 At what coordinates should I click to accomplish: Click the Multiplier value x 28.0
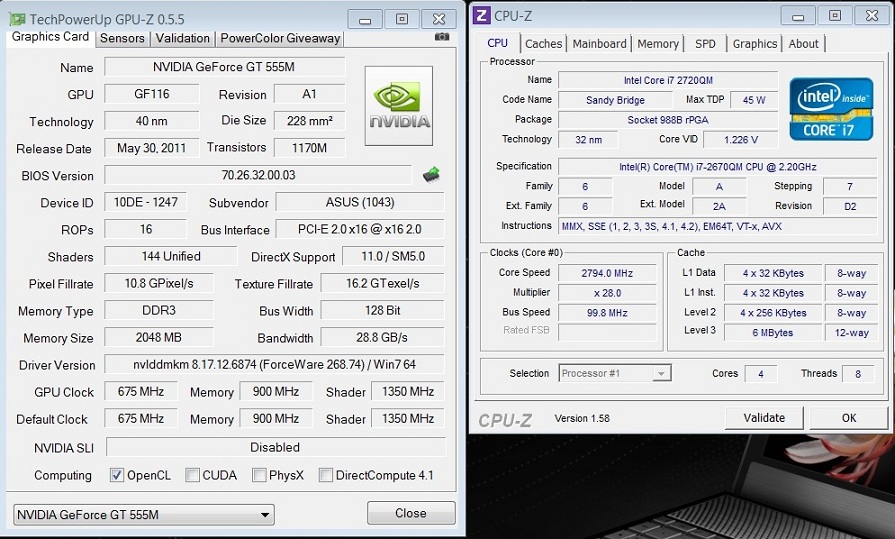click(x=607, y=293)
